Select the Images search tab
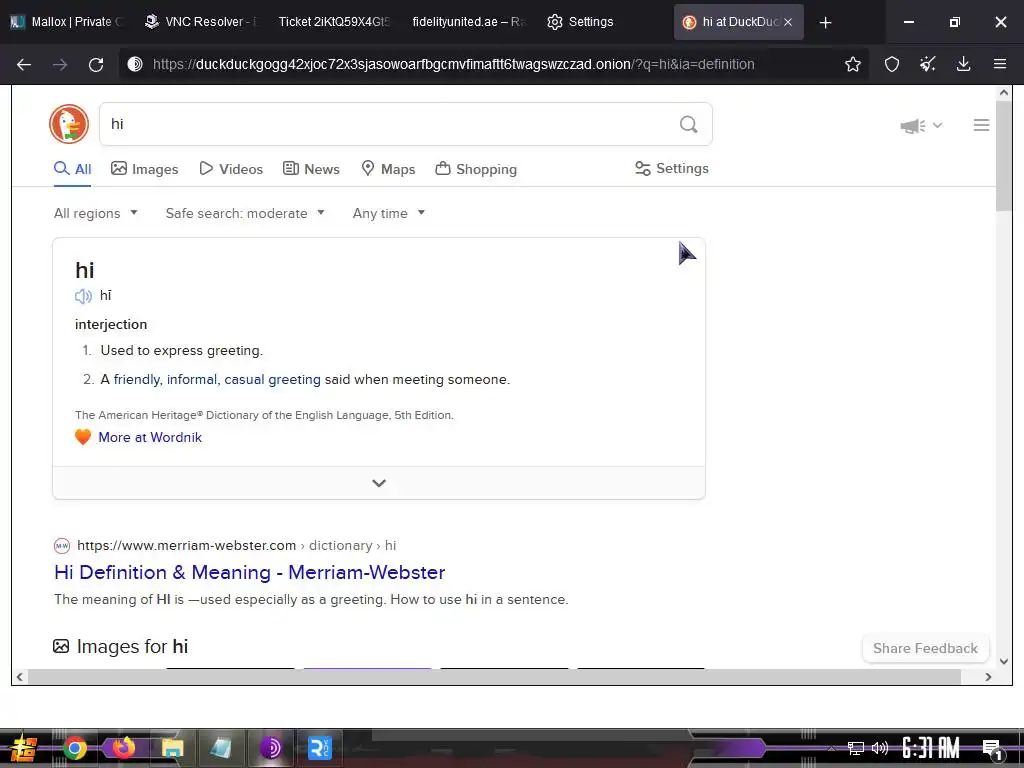This screenshot has width=1024, height=768. [144, 169]
